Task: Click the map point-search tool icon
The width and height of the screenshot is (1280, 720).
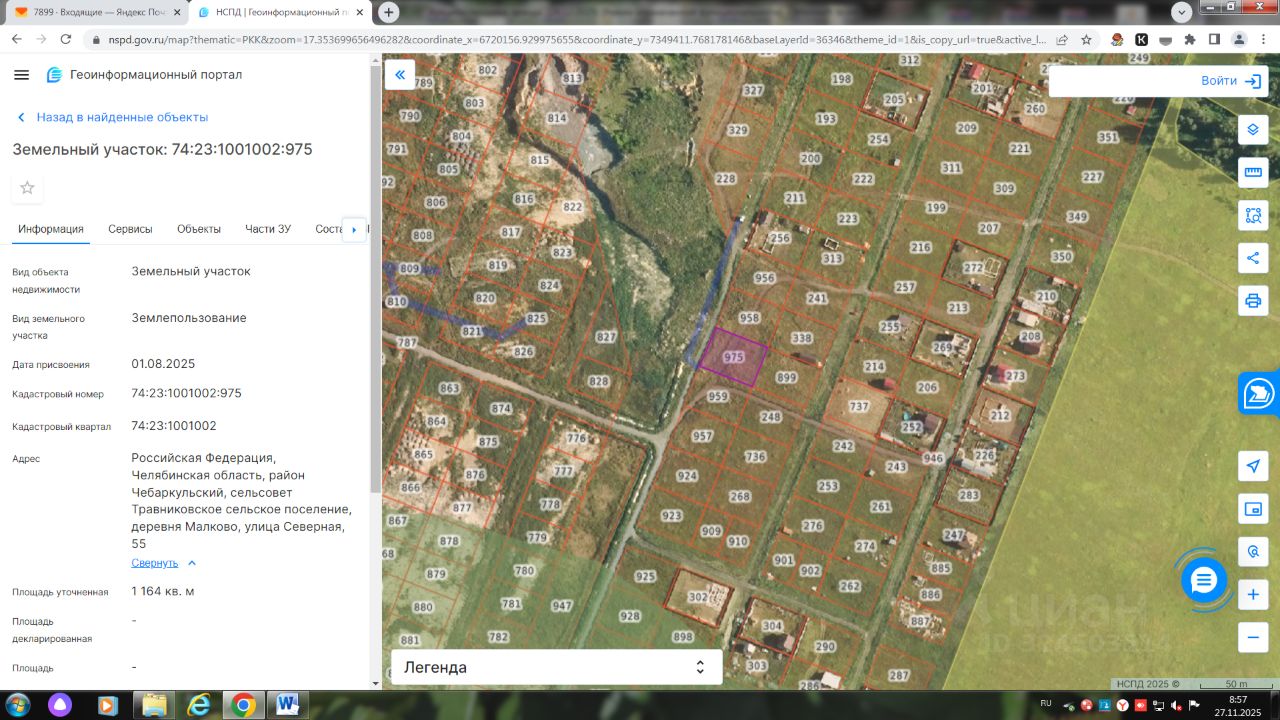Action: click(x=1253, y=552)
